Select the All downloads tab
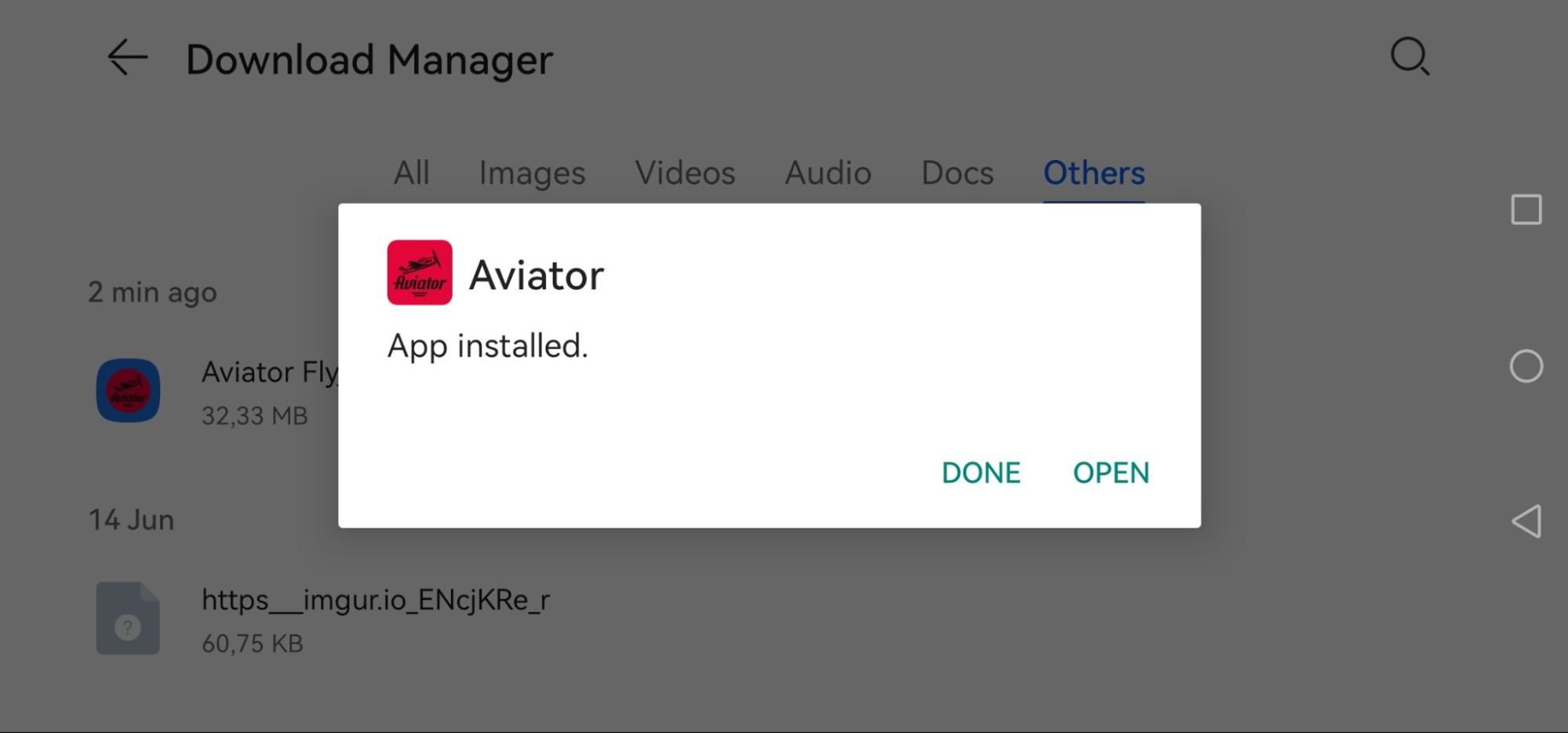This screenshot has height=733, width=1568. point(410,172)
